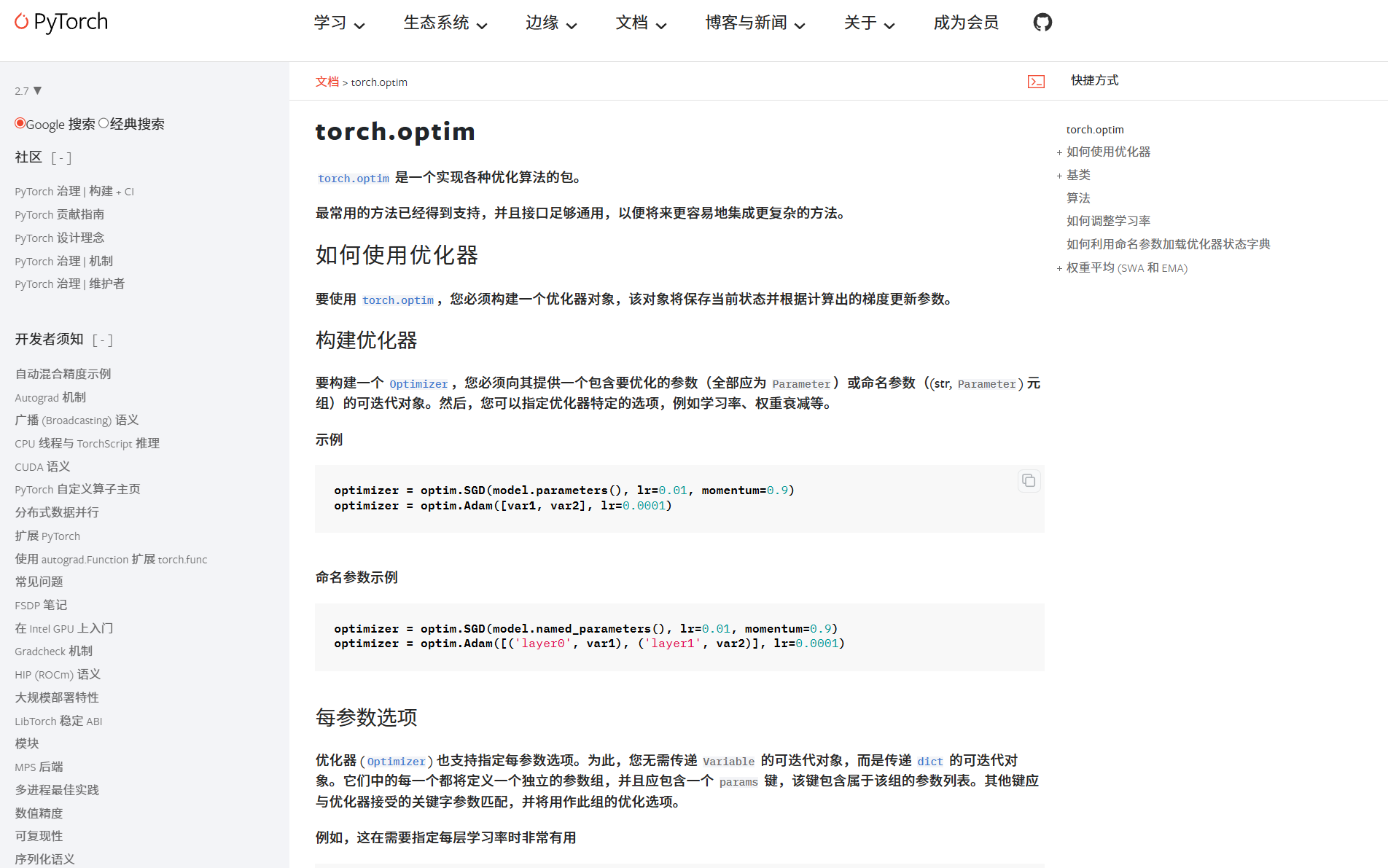Image resolution: width=1388 pixels, height=868 pixels.
Task: Open 广播 (Broadcasting) 语义 link
Action: pos(77,420)
